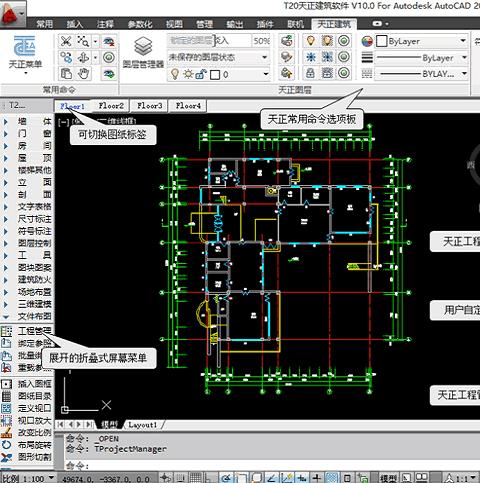Click 定义视口 command
480x483 pixels.
click(27, 408)
